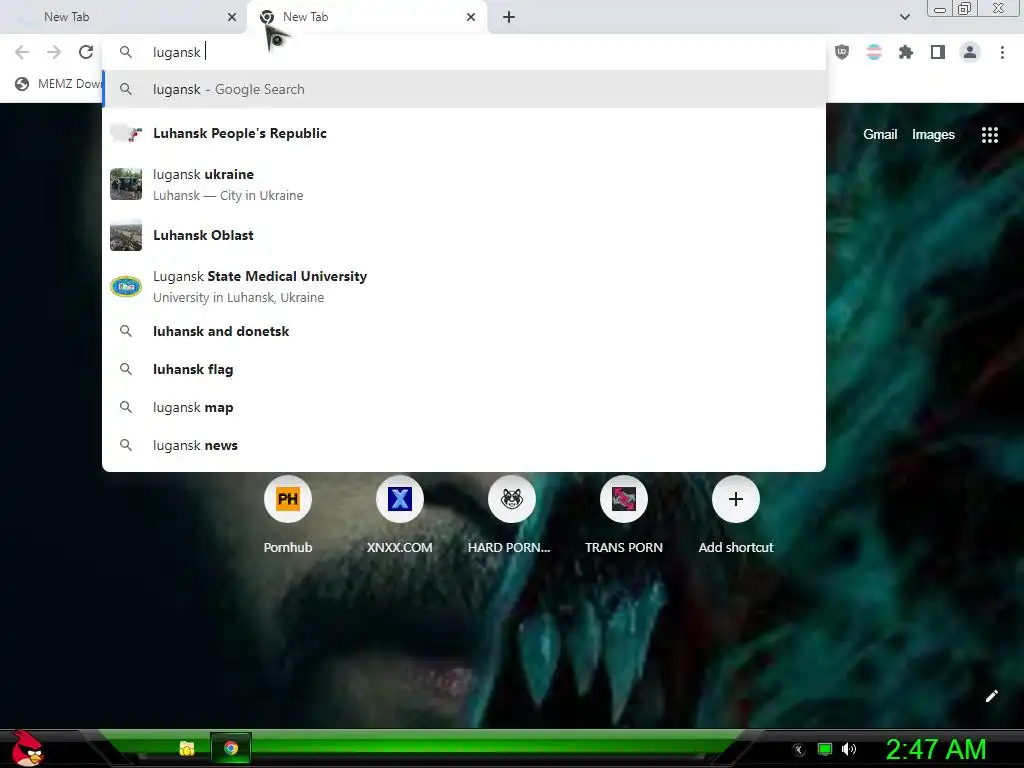Close the first New Tab
Viewport: 1024px width, 768px height.
pyautogui.click(x=232, y=17)
